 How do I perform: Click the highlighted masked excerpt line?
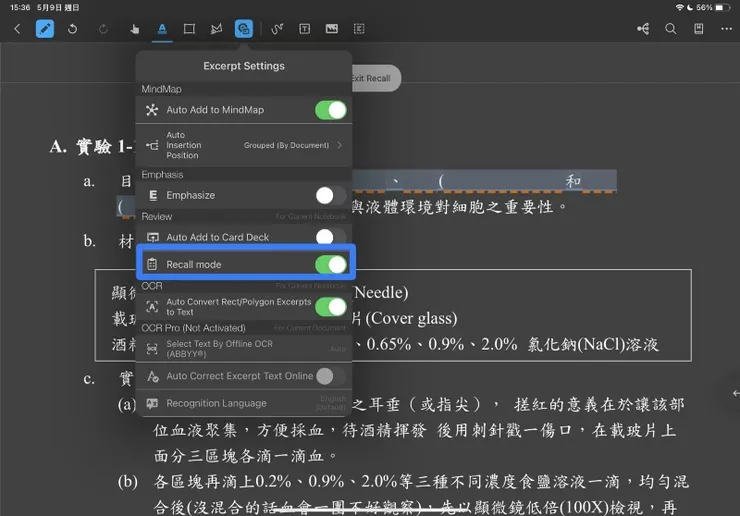click(x=484, y=182)
